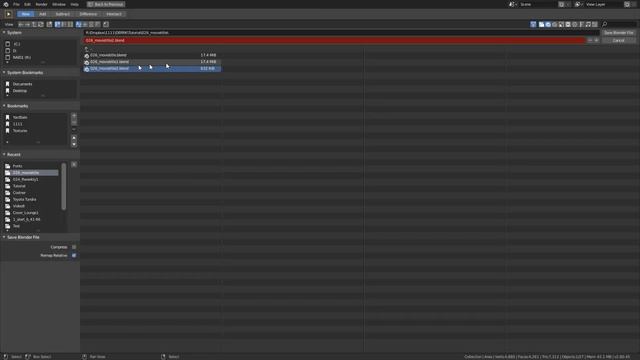Screen dimensions: 640x360
Task: Open the Documents system bookmark
Action: [22, 84]
